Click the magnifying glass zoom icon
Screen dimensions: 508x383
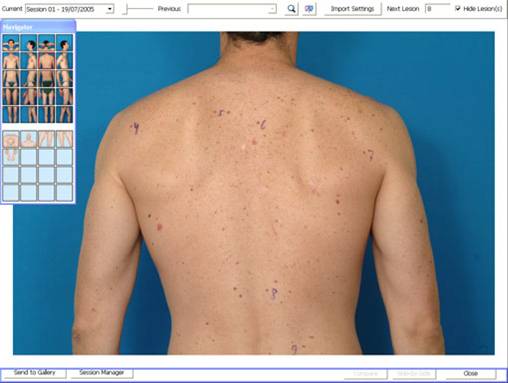tap(291, 9)
